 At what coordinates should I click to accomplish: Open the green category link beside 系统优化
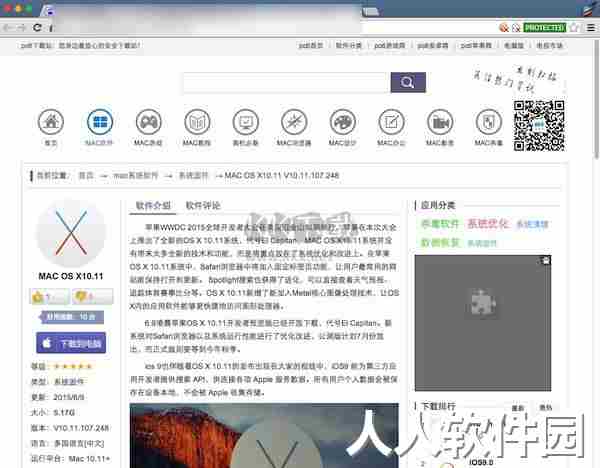pos(440,224)
